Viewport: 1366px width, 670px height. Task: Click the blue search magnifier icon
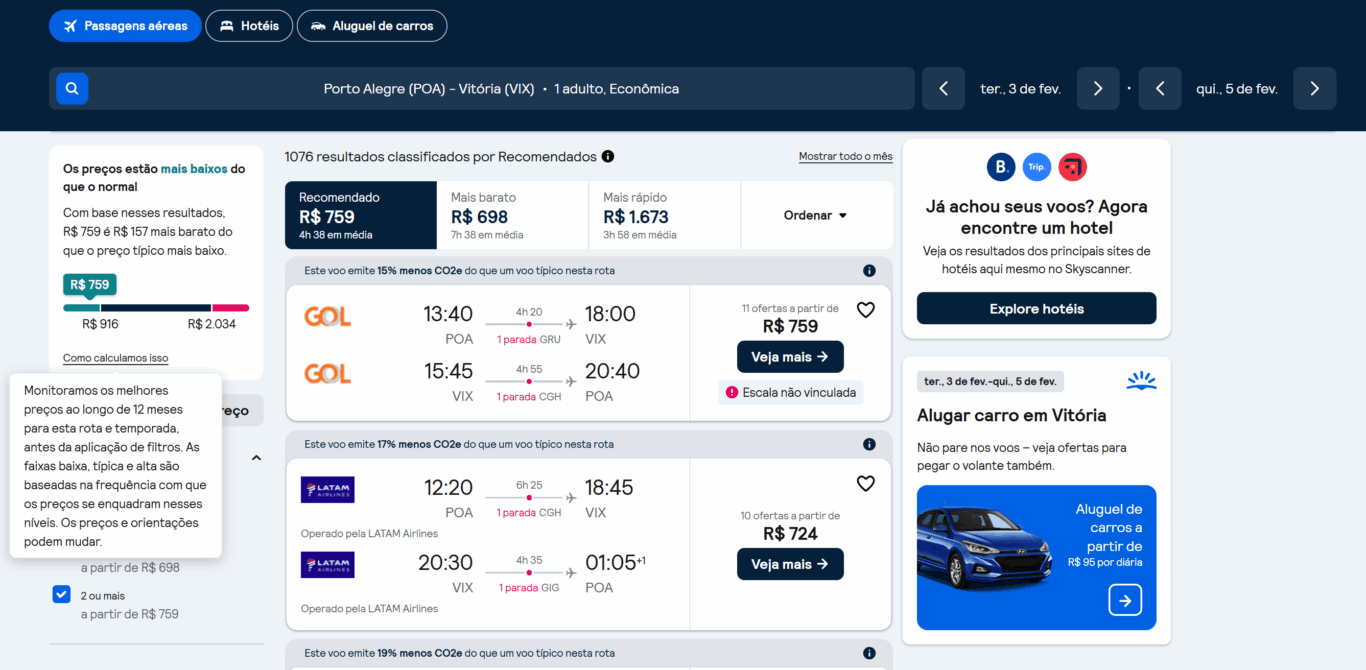coord(71,88)
